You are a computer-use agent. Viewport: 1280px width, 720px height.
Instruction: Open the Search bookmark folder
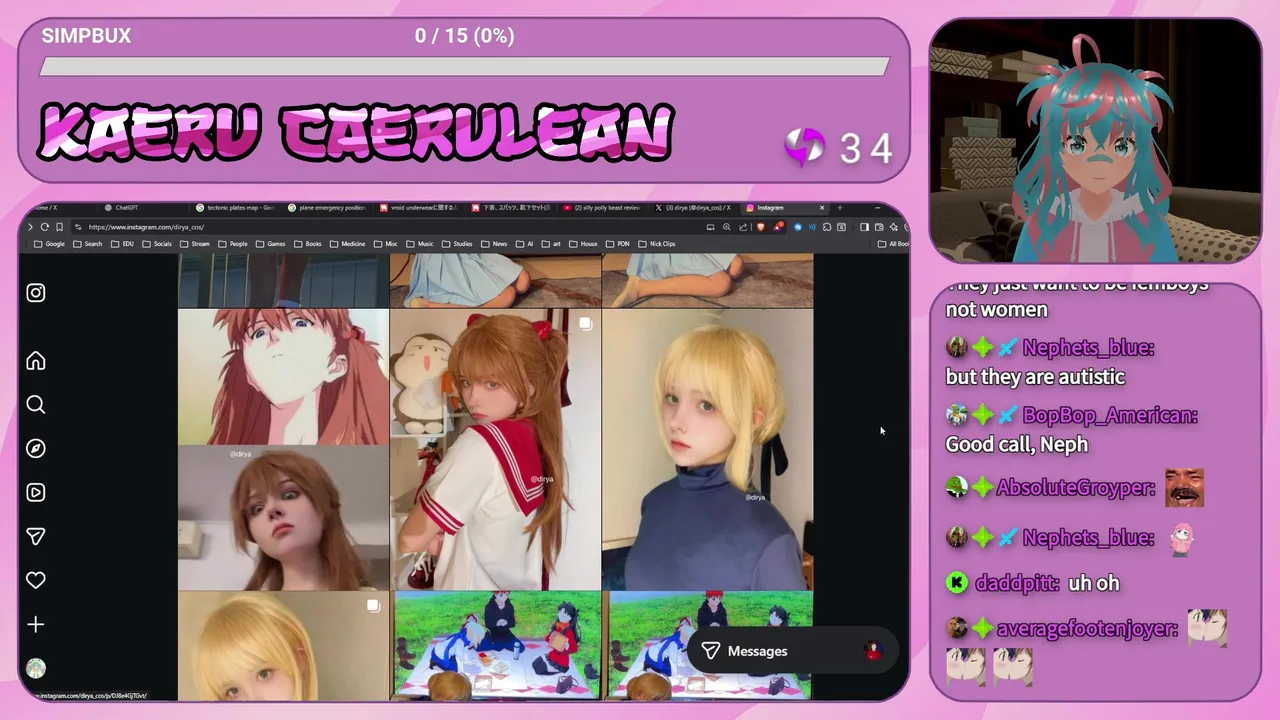tap(87, 243)
